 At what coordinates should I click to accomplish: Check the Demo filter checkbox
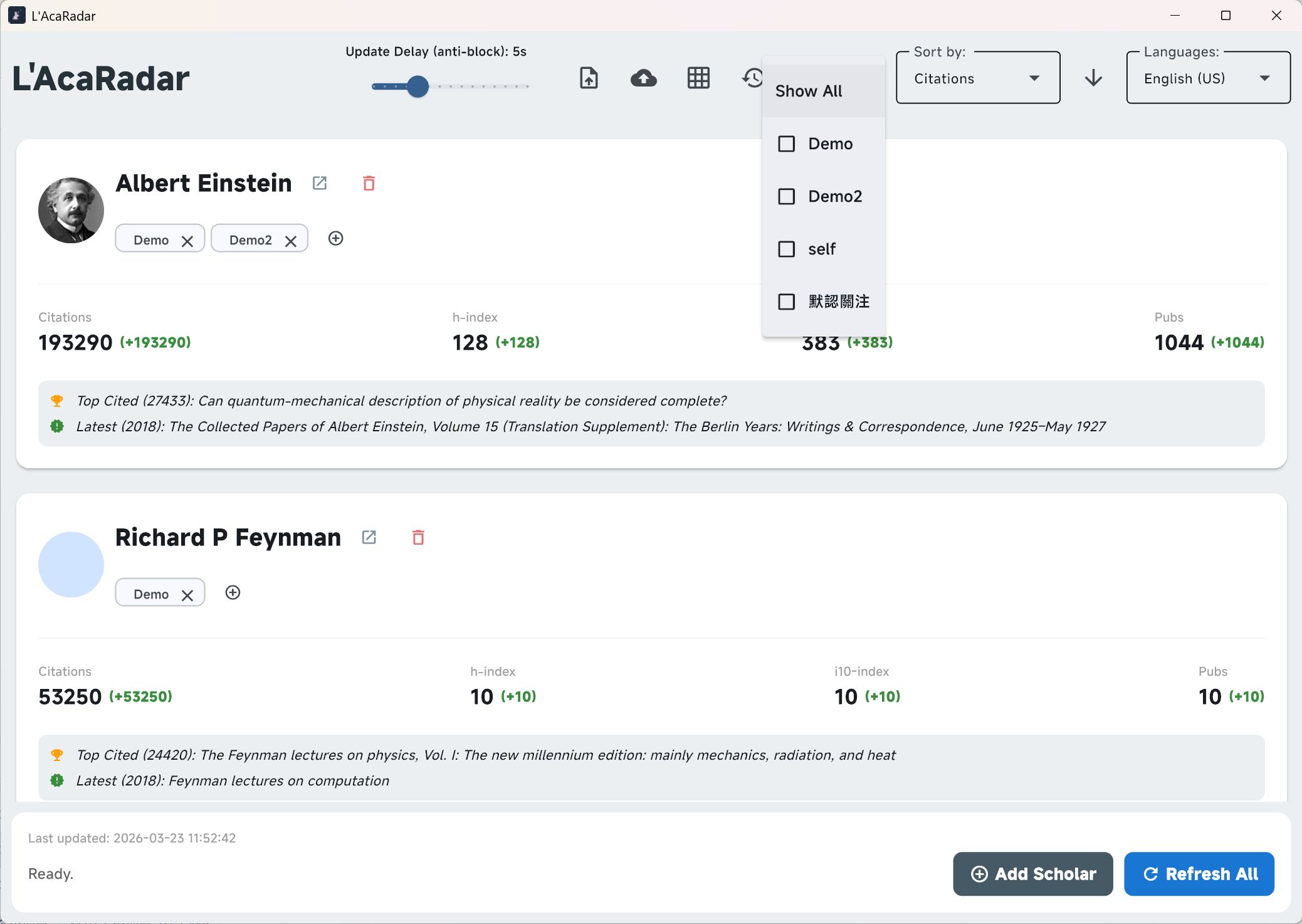(787, 144)
